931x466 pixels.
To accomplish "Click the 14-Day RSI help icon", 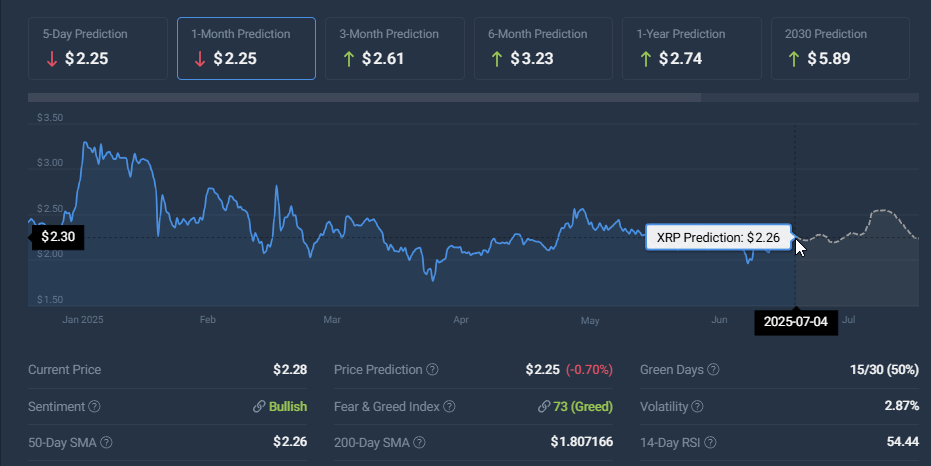I will point(710,442).
